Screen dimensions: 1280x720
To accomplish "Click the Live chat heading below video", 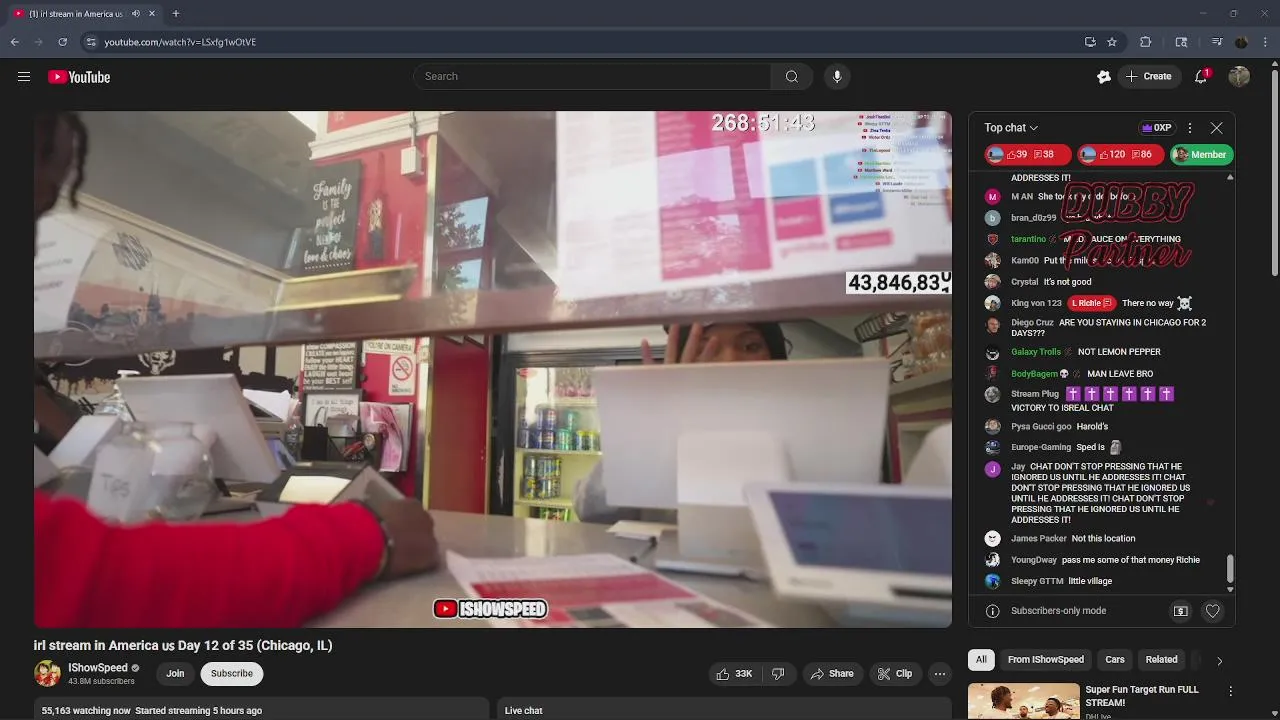I will tap(523, 711).
